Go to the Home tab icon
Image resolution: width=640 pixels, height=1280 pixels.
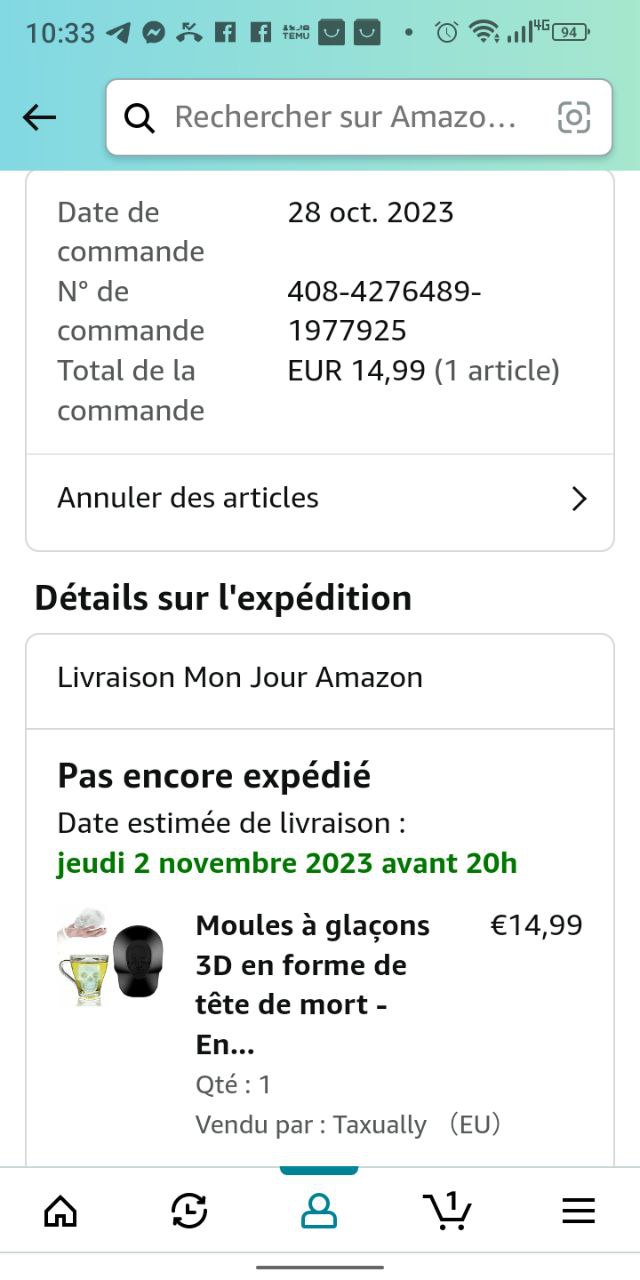(x=61, y=1211)
